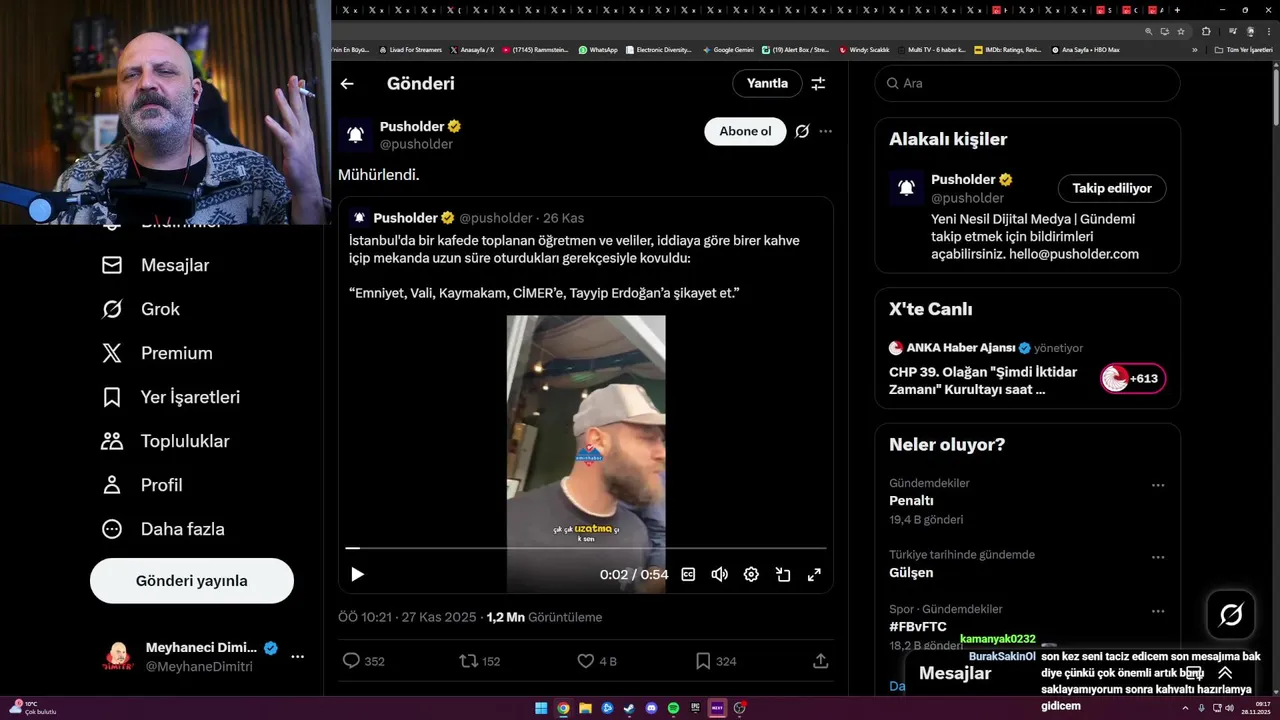Screen dimensions: 1280x720
Task: Open Premium from the sidebar
Action: 156,353
